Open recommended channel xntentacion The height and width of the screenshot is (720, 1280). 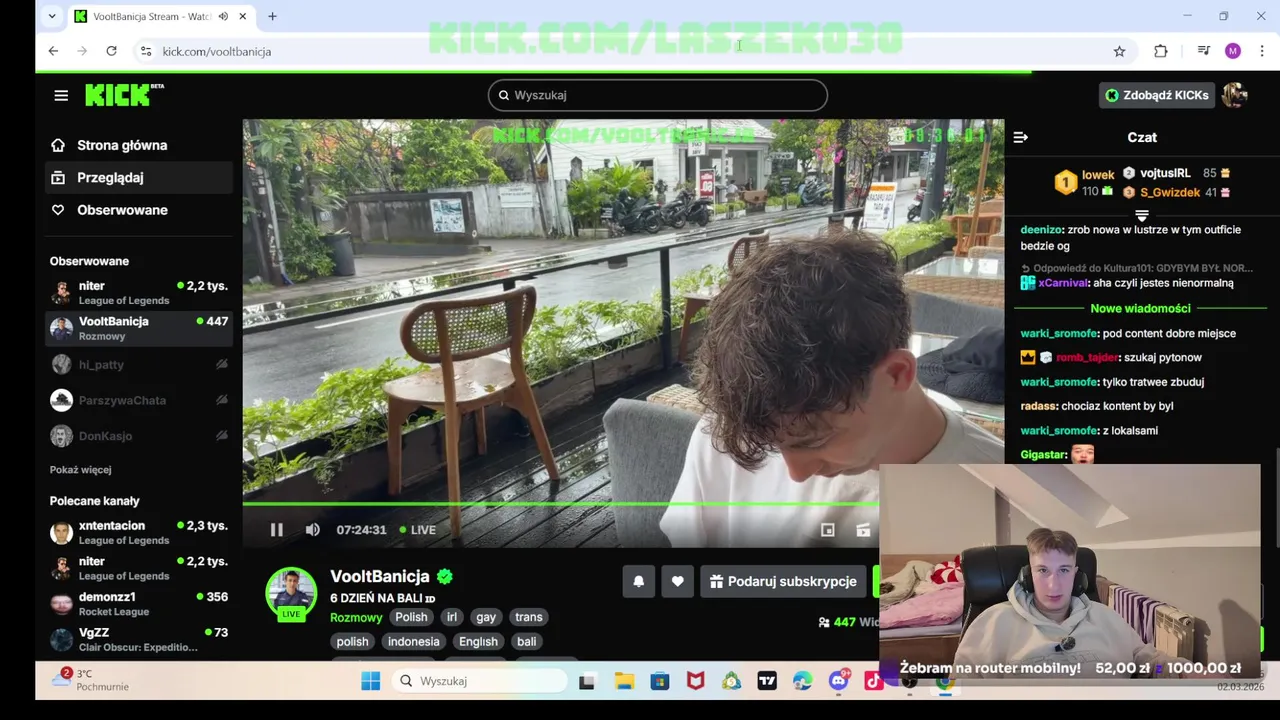pos(139,532)
